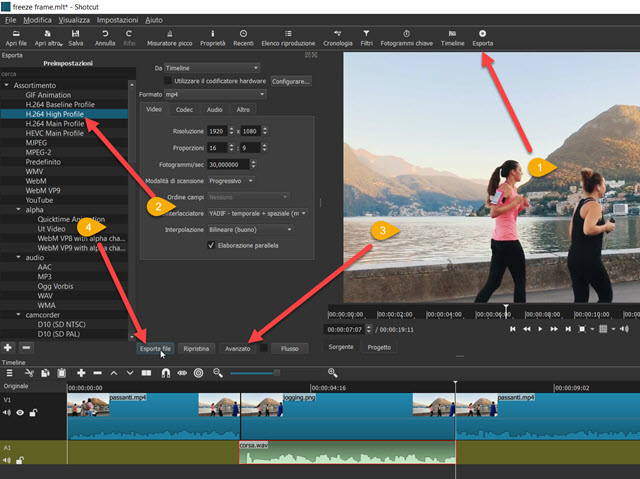Open the Filtri panel

pyautogui.click(x=367, y=38)
